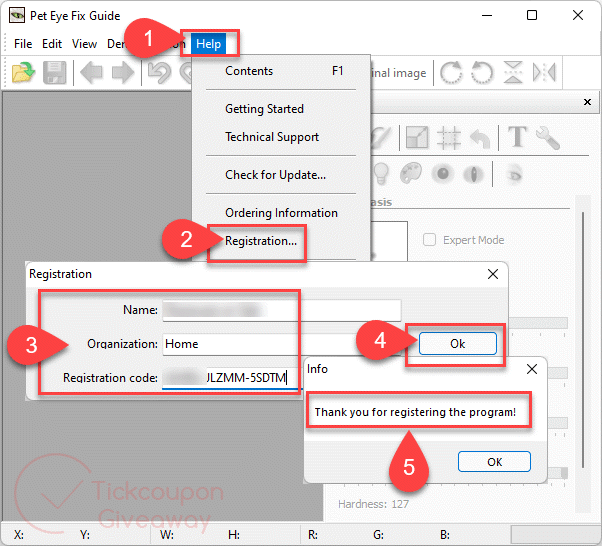Close the Info dialog
602x546 pixels.
(532, 369)
